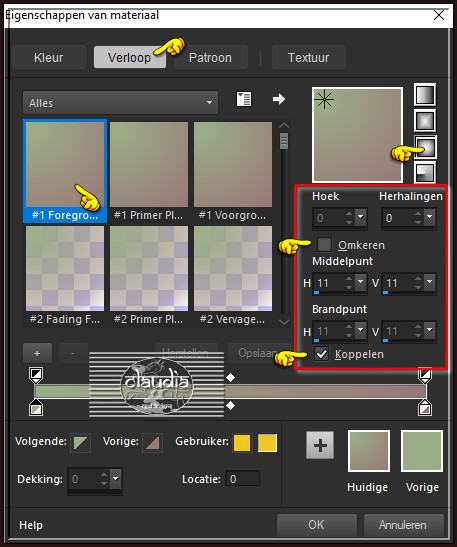The width and height of the screenshot is (457, 547).
Task: Choose the radial gradient style icon
Action: tap(425, 172)
